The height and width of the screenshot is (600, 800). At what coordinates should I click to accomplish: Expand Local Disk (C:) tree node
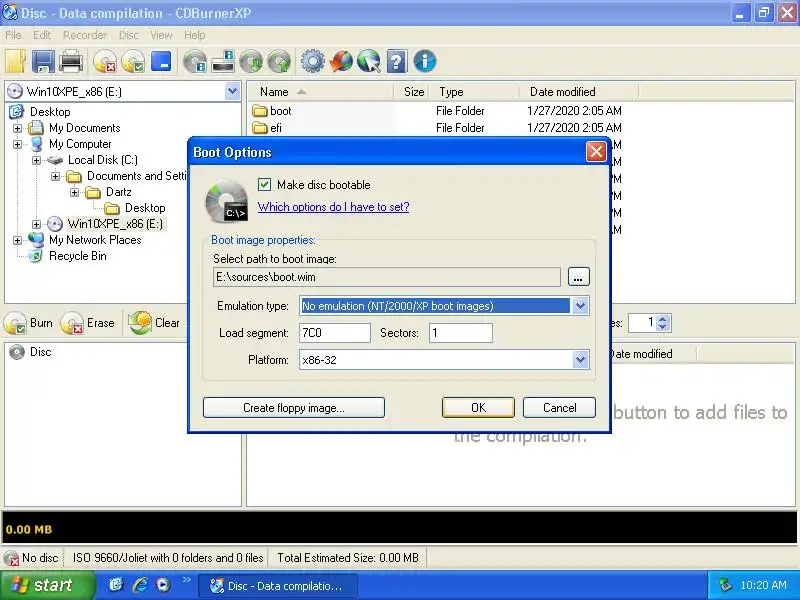point(36,160)
